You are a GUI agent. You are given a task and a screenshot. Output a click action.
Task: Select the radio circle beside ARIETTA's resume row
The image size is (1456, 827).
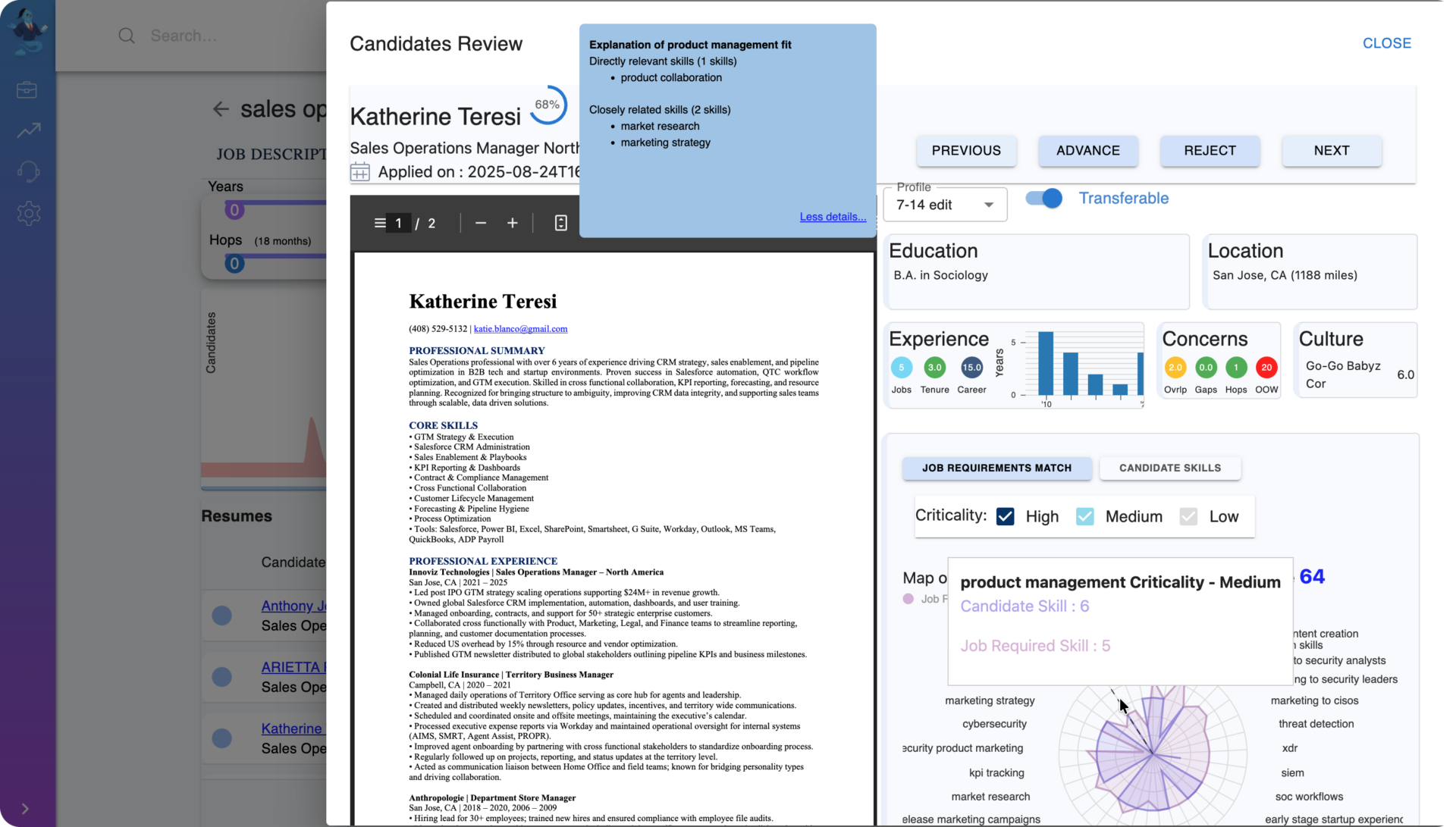222,676
